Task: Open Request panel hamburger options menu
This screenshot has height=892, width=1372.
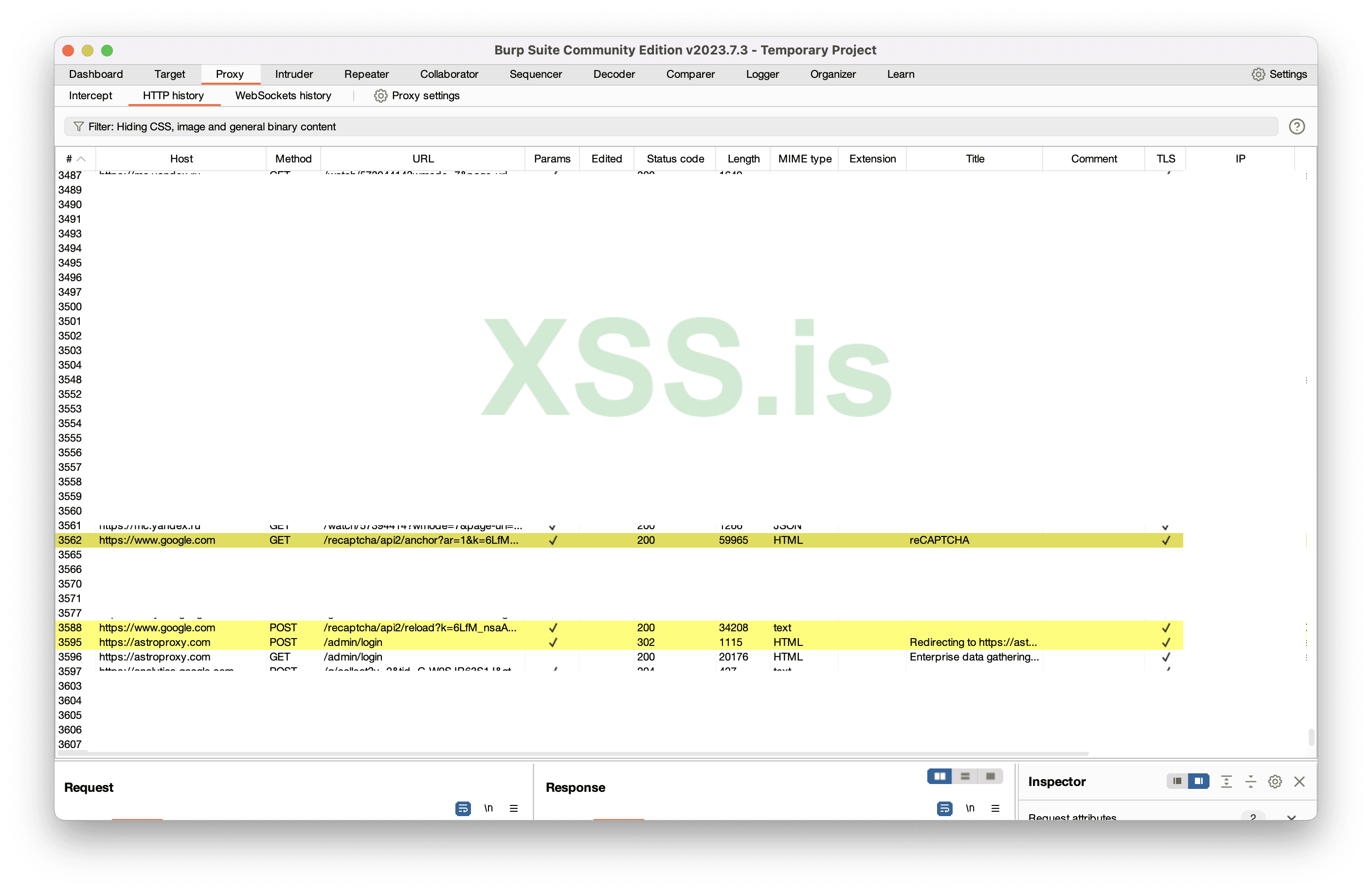Action: pos(514,808)
